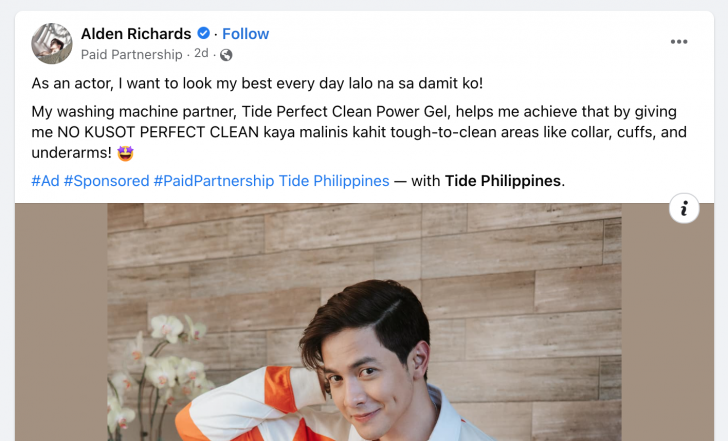Click the globe public audience icon
The height and width of the screenshot is (441, 728).
click(x=226, y=55)
